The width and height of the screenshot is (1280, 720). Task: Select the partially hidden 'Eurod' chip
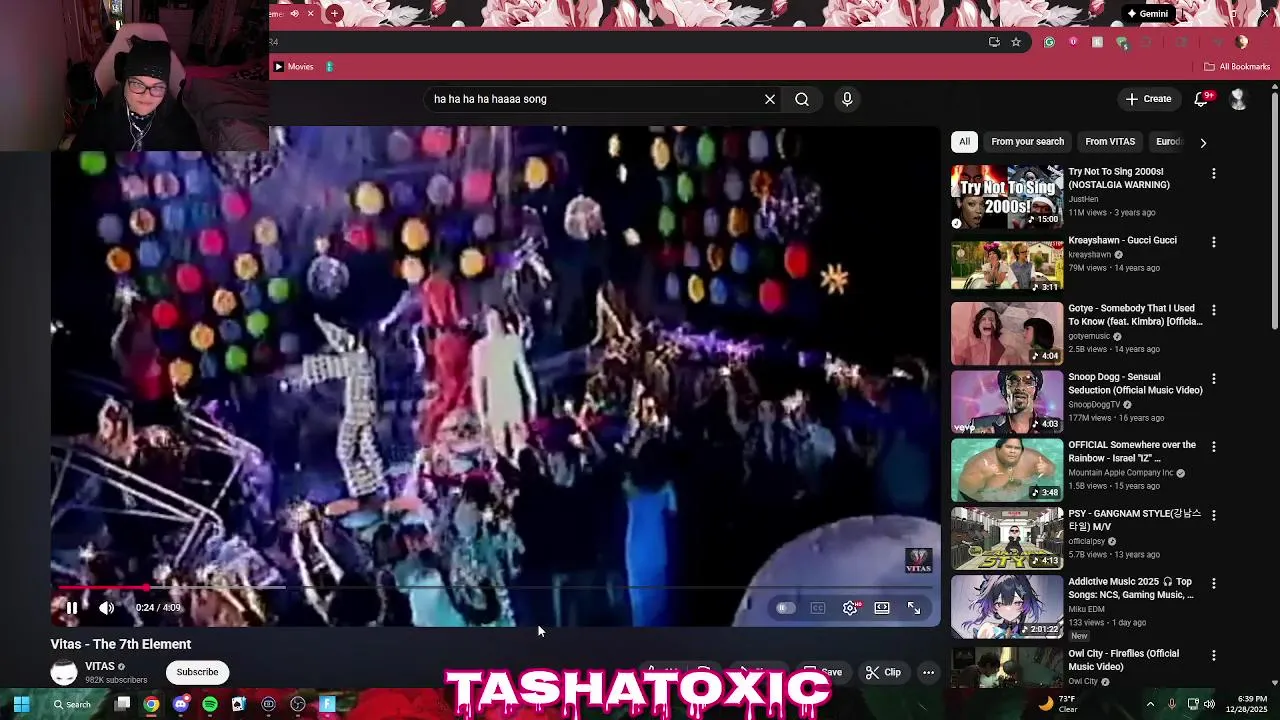(1168, 142)
